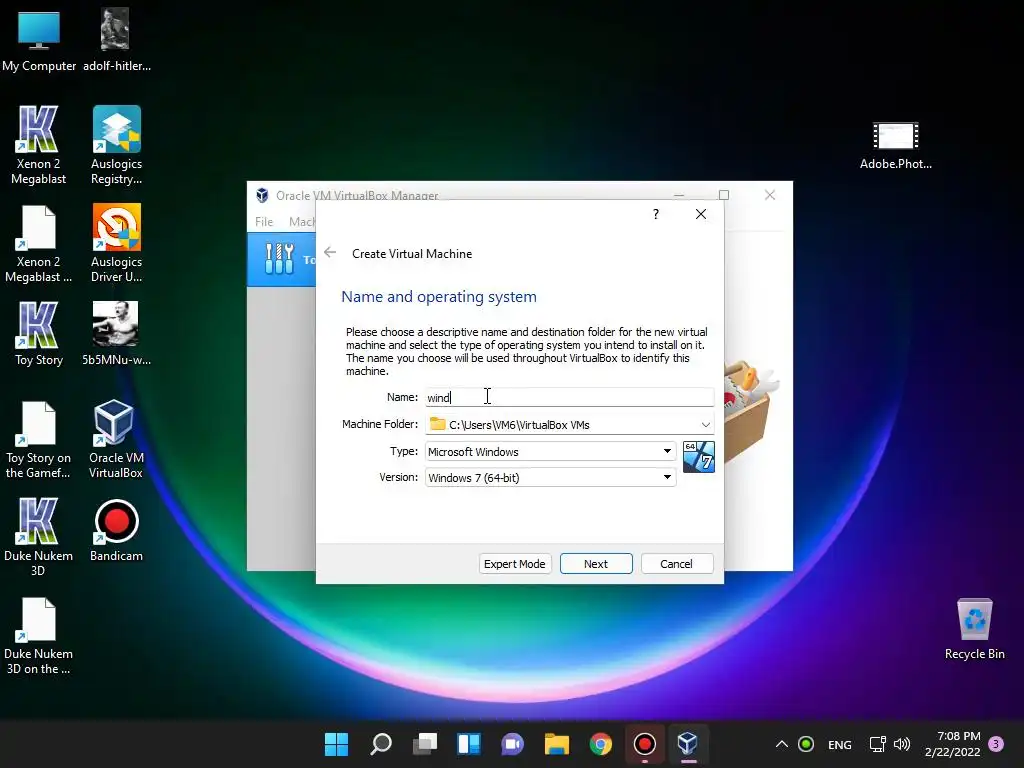Image resolution: width=1024 pixels, height=768 pixels.
Task: Open volume control in system tray
Action: click(x=902, y=744)
